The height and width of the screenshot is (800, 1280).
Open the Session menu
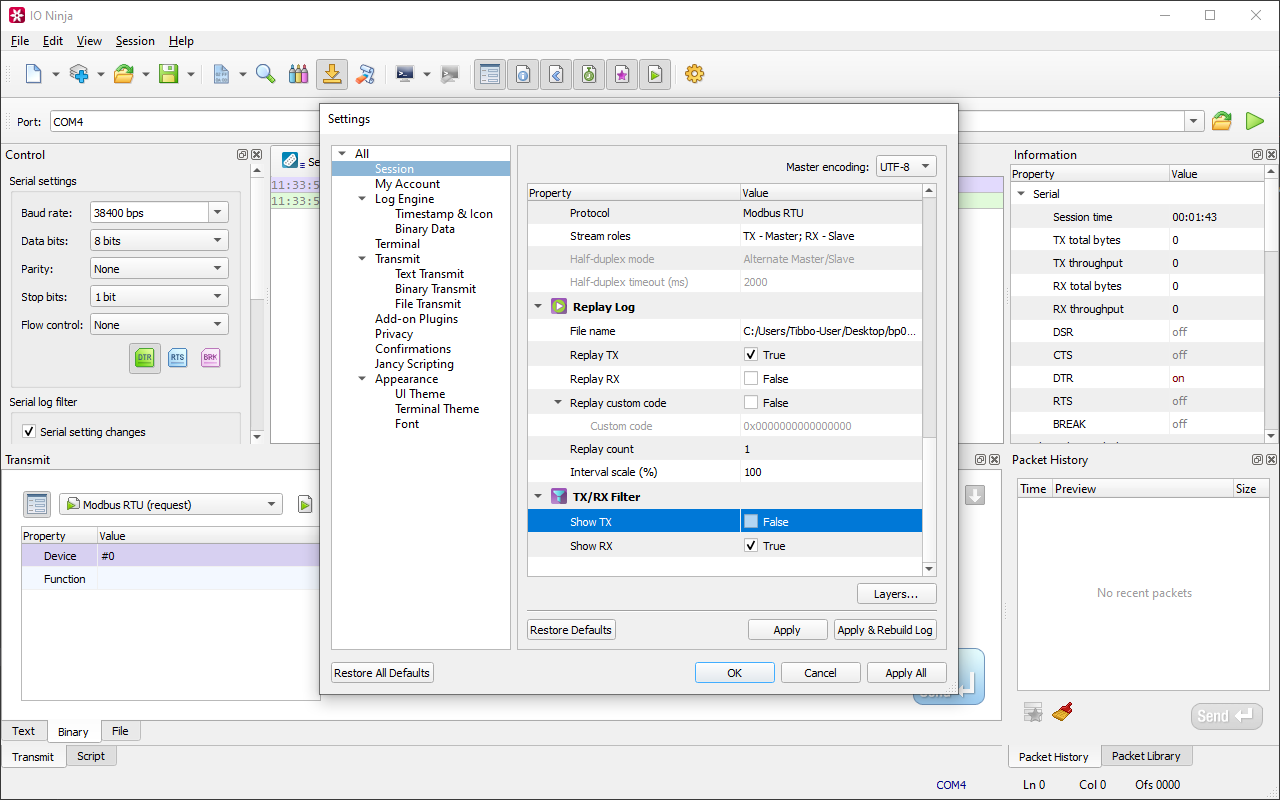(x=135, y=41)
